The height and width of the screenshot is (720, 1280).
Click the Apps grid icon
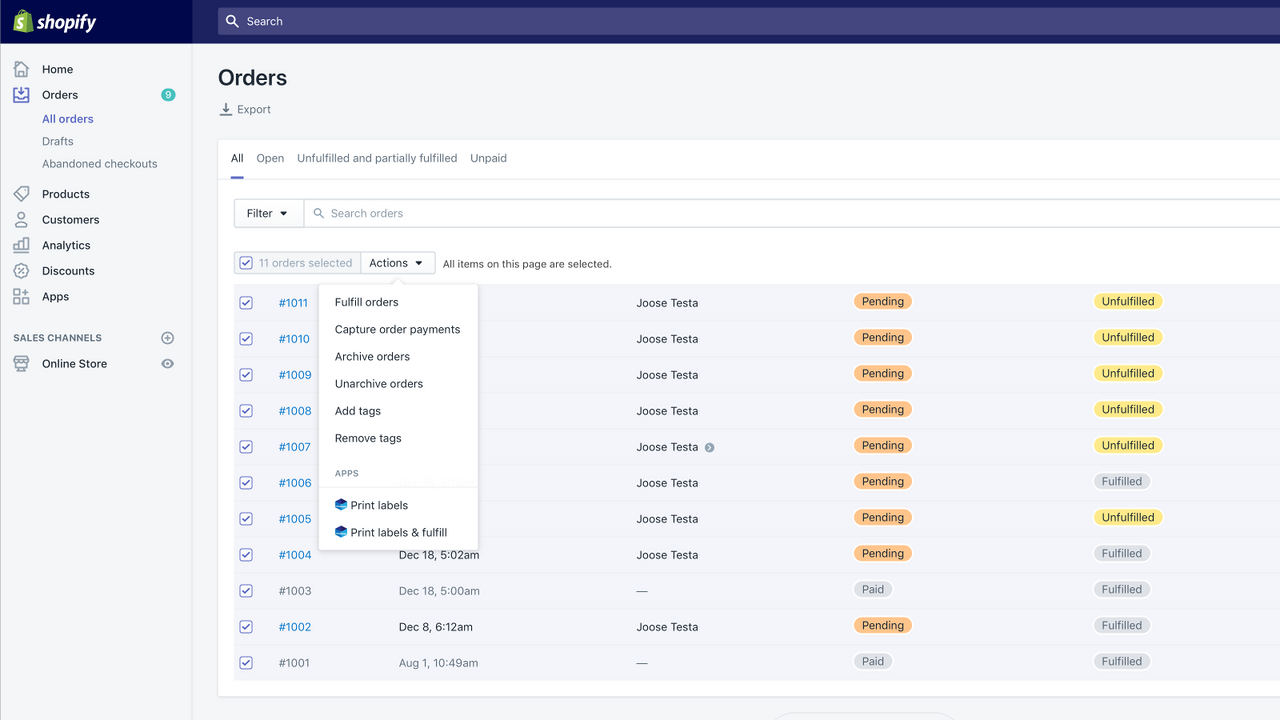tap(21, 297)
